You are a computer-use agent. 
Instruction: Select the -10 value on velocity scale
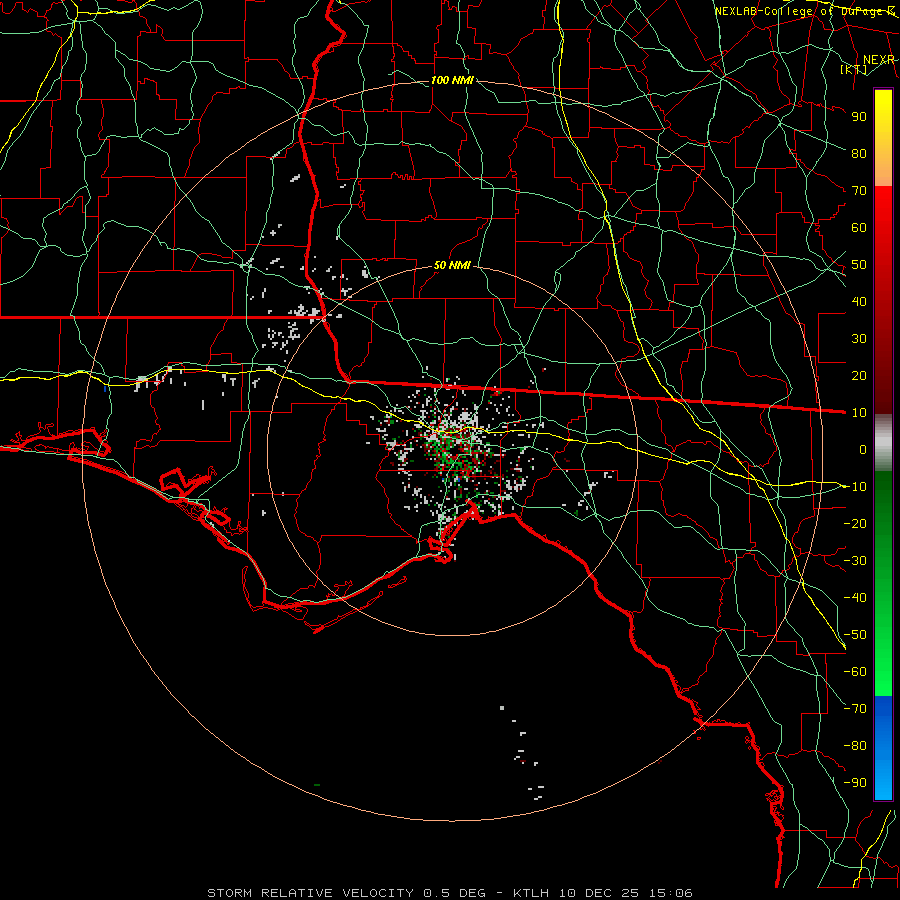855,487
